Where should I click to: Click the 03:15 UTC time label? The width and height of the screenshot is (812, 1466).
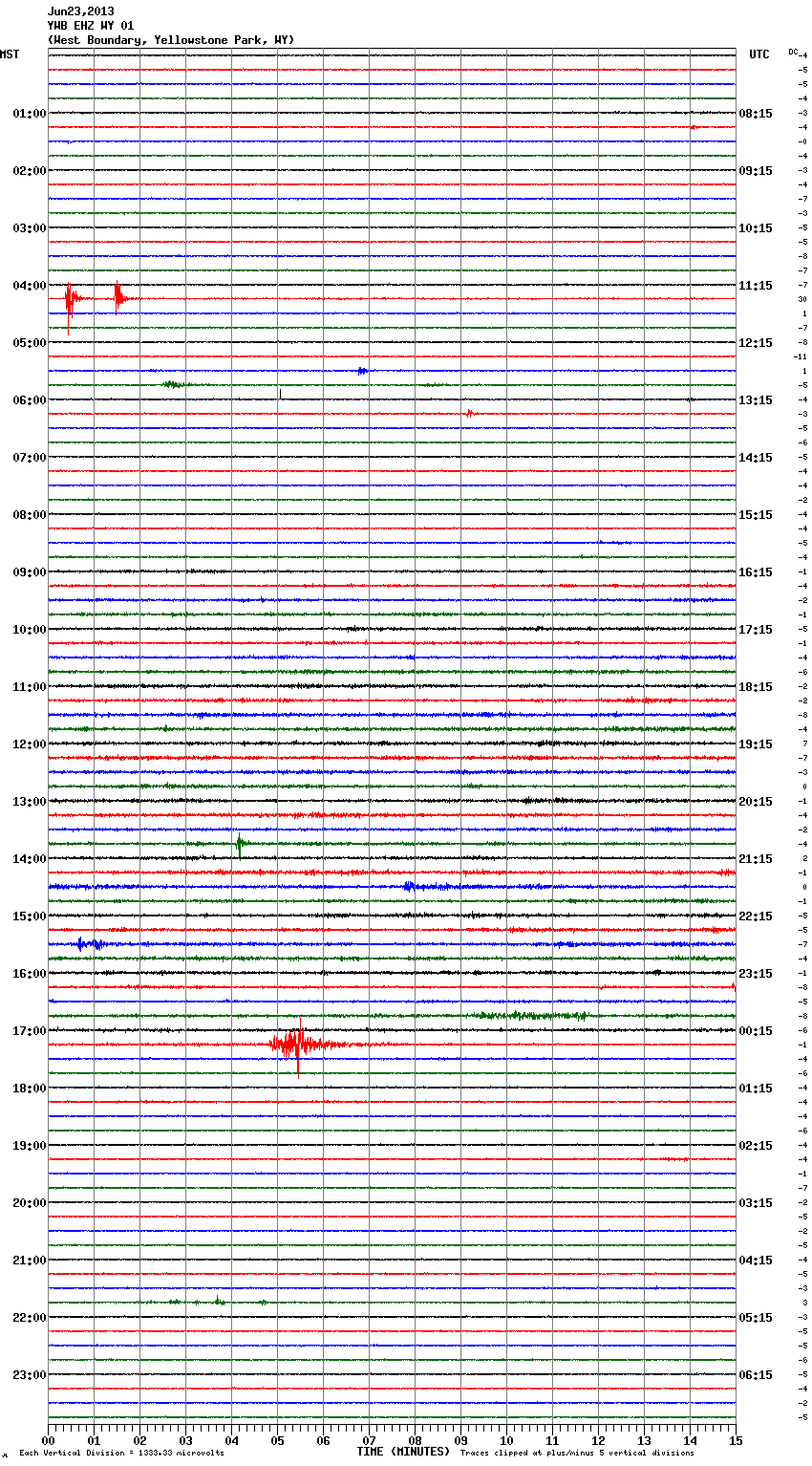pos(756,1202)
